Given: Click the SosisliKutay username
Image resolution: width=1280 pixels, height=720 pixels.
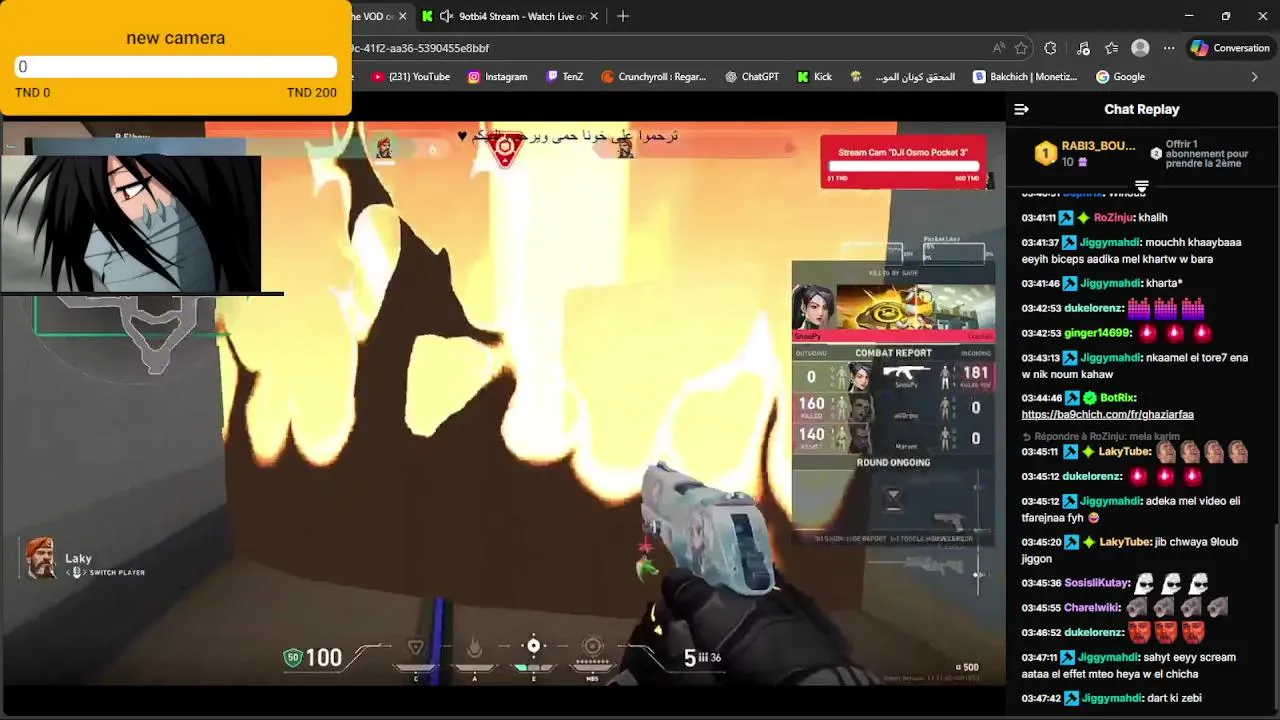Looking at the screenshot, I should click(1095, 583).
